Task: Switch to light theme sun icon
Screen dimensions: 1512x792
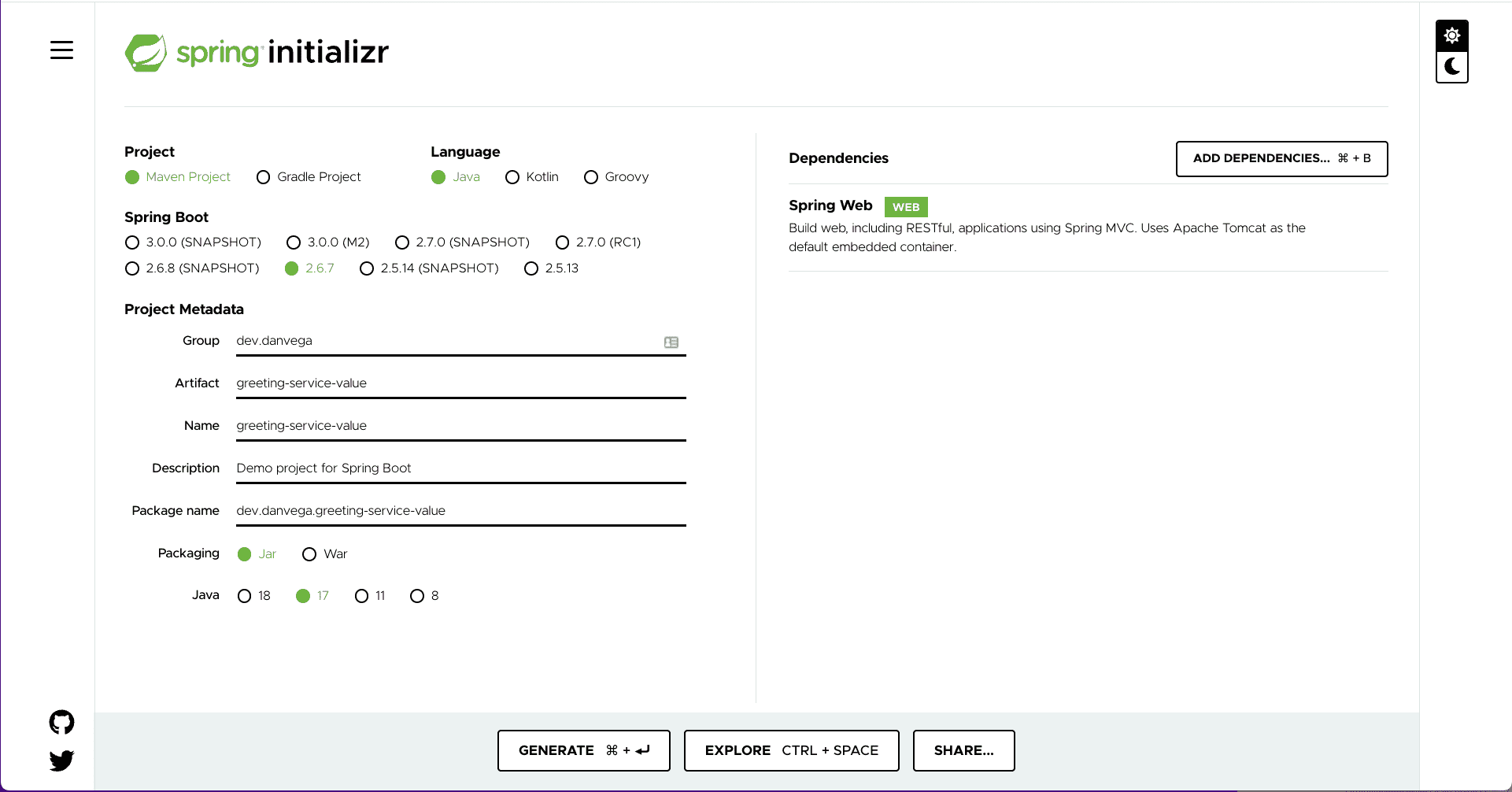Action: pos(1451,35)
